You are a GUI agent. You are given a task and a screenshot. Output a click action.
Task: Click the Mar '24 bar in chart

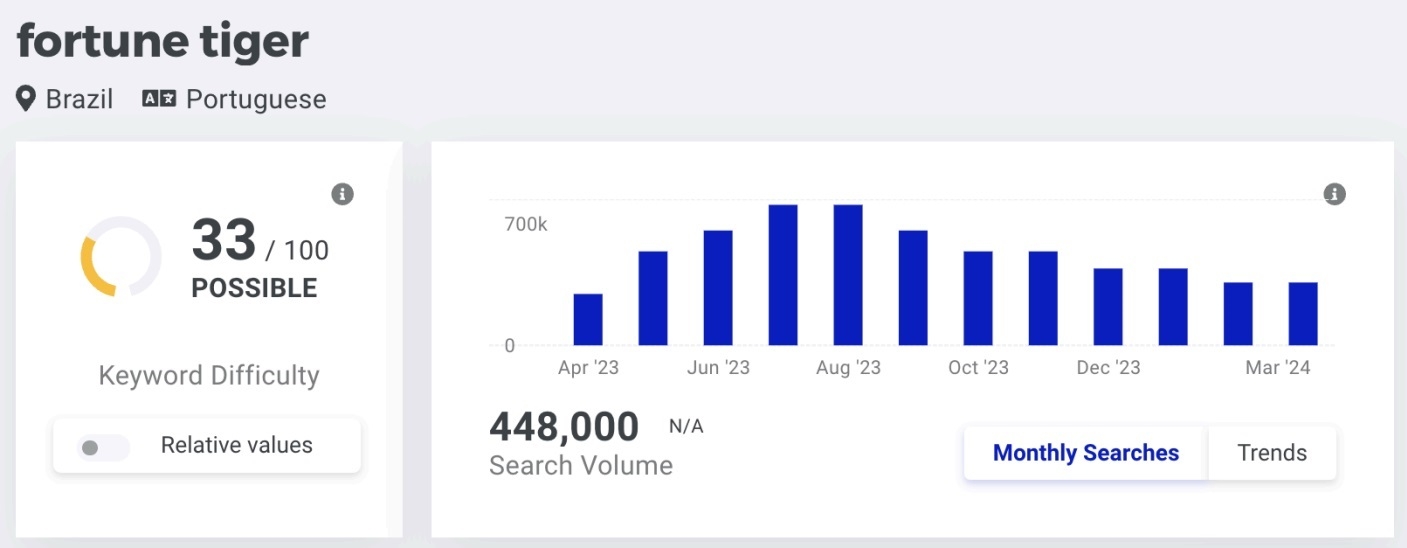pyautogui.click(x=1302, y=314)
